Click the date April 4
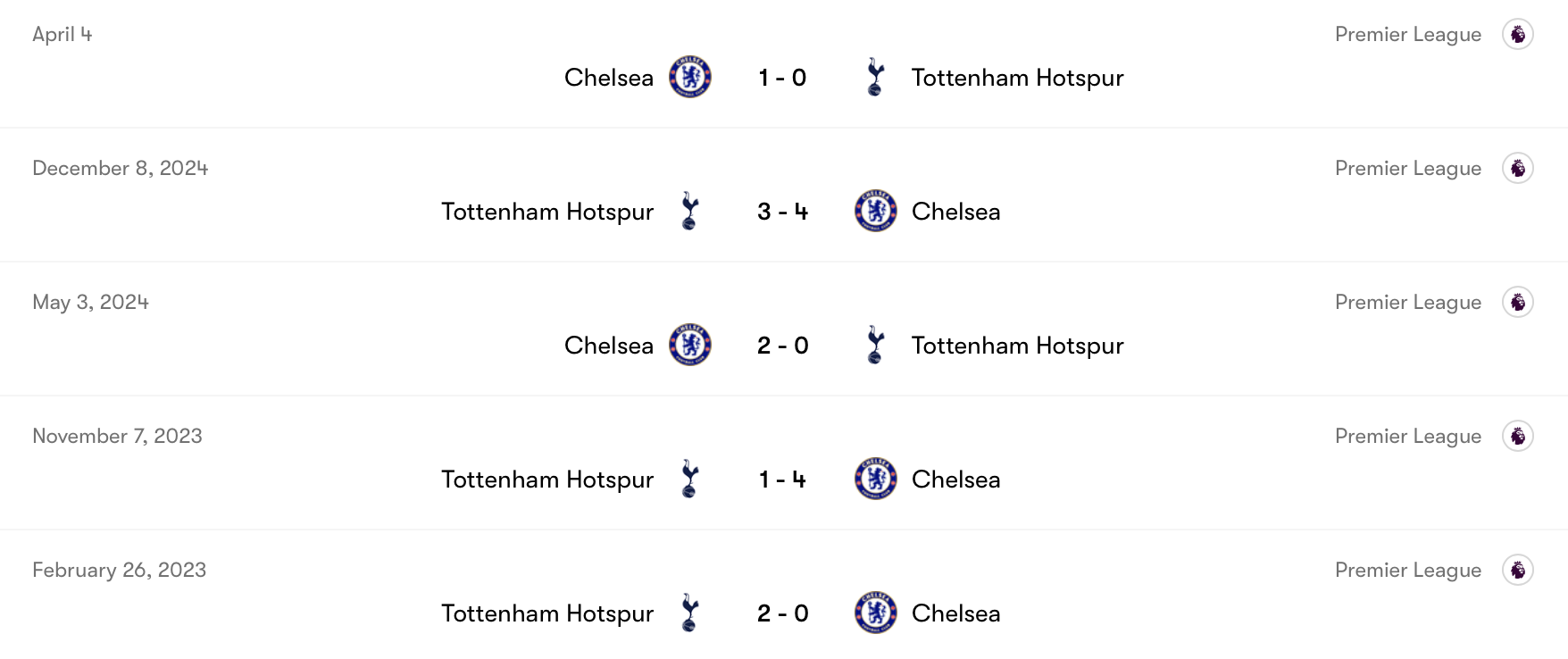The height and width of the screenshot is (659, 1568). tap(60, 34)
